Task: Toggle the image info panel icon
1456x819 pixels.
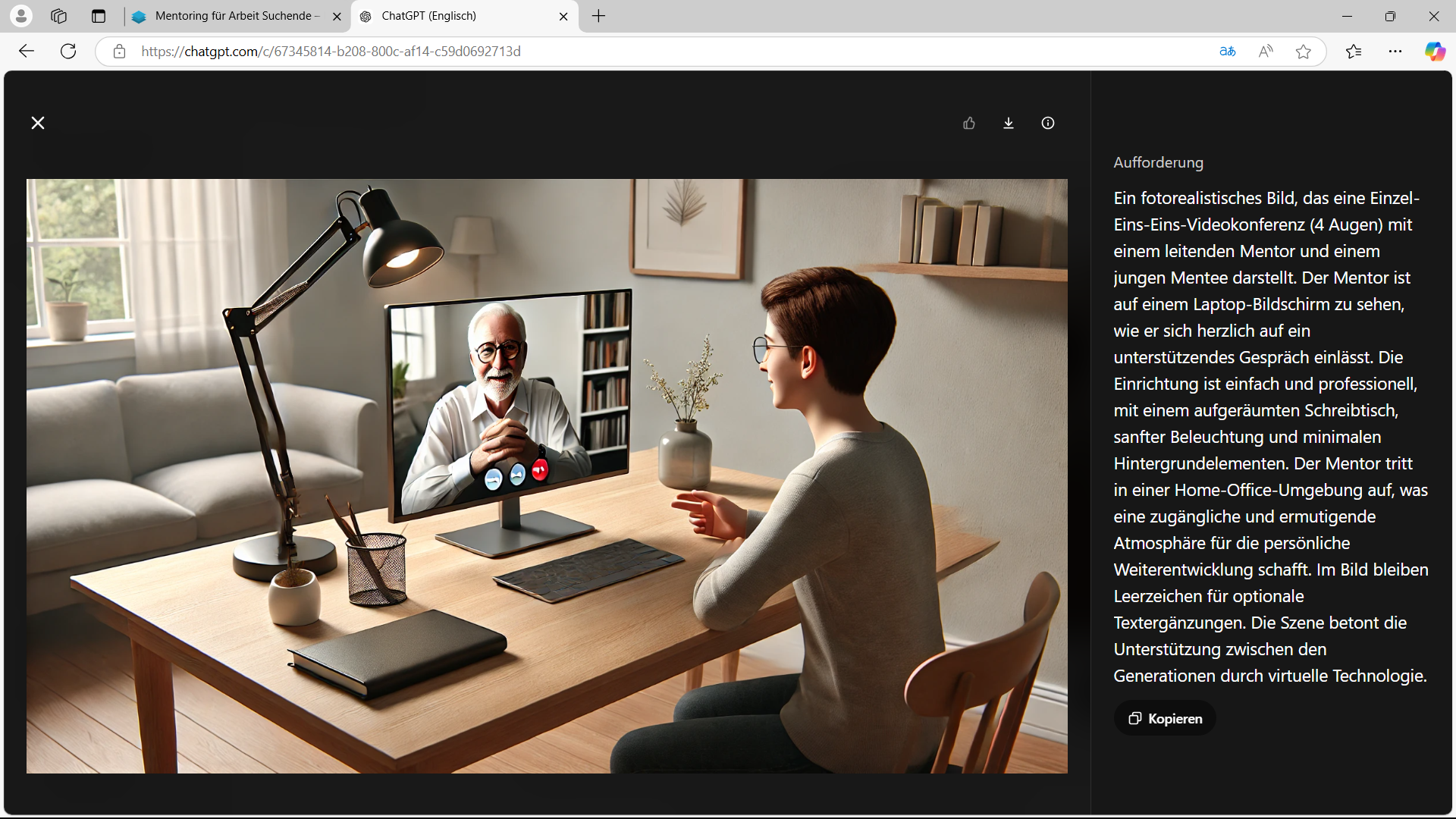Action: [1048, 123]
